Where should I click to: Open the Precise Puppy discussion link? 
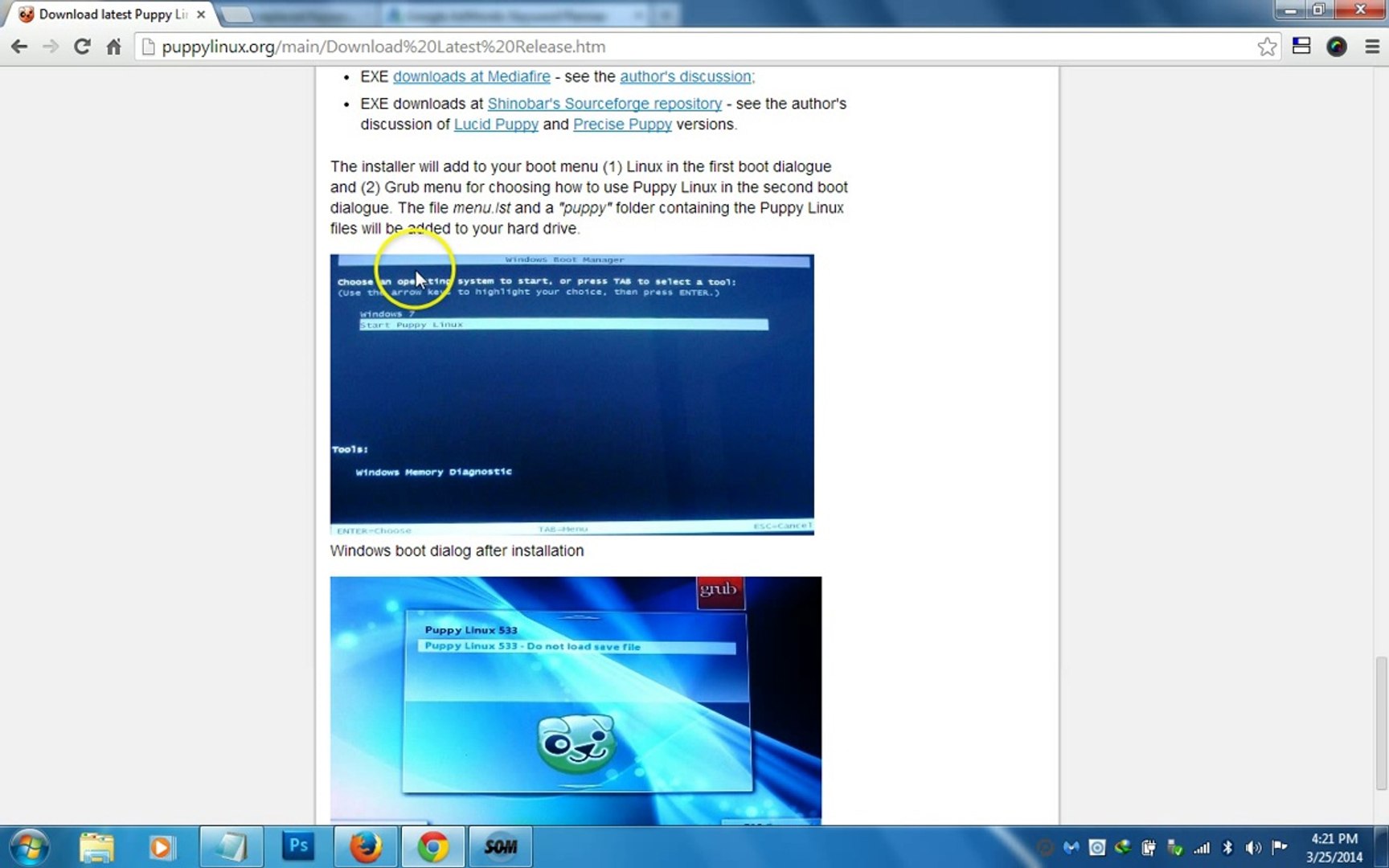click(x=622, y=125)
